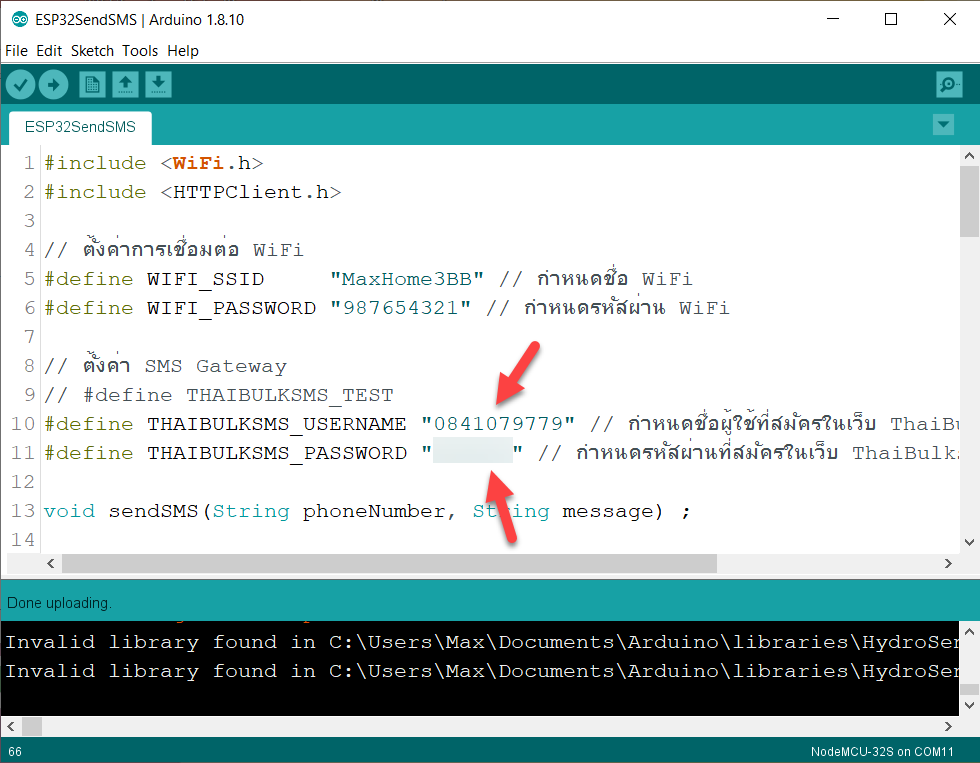Viewport: 980px width, 763px height.
Task: Click the editor scroll up arrow
Action: pyautogui.click(x=969, y=156)
